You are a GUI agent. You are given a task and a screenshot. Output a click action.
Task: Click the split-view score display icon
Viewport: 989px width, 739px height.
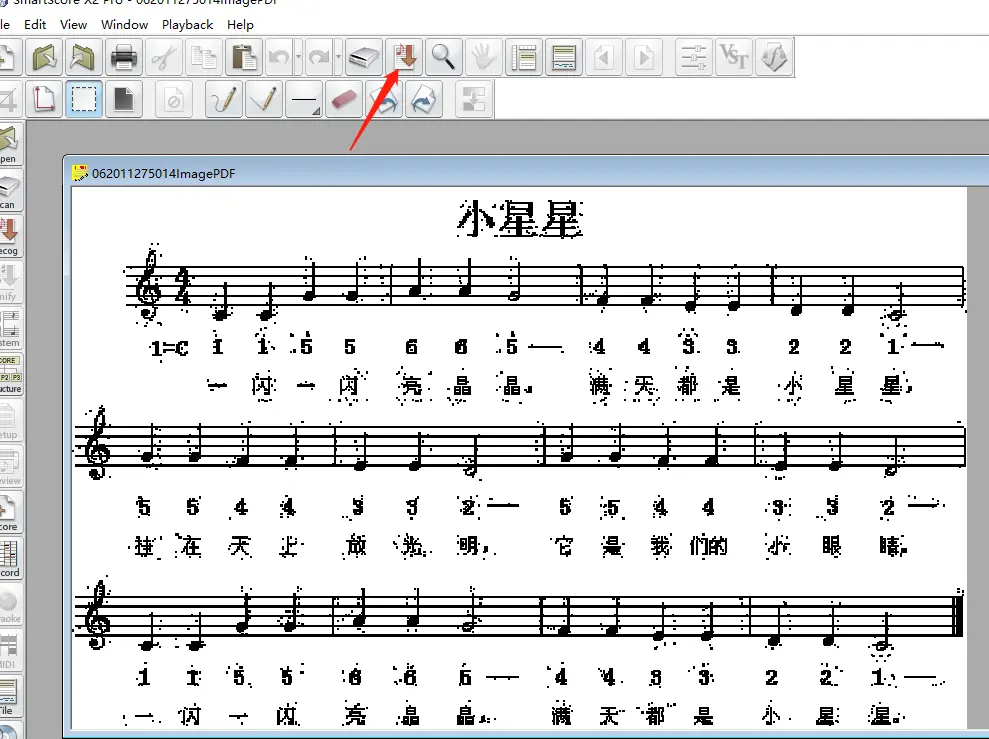(563, 57)
